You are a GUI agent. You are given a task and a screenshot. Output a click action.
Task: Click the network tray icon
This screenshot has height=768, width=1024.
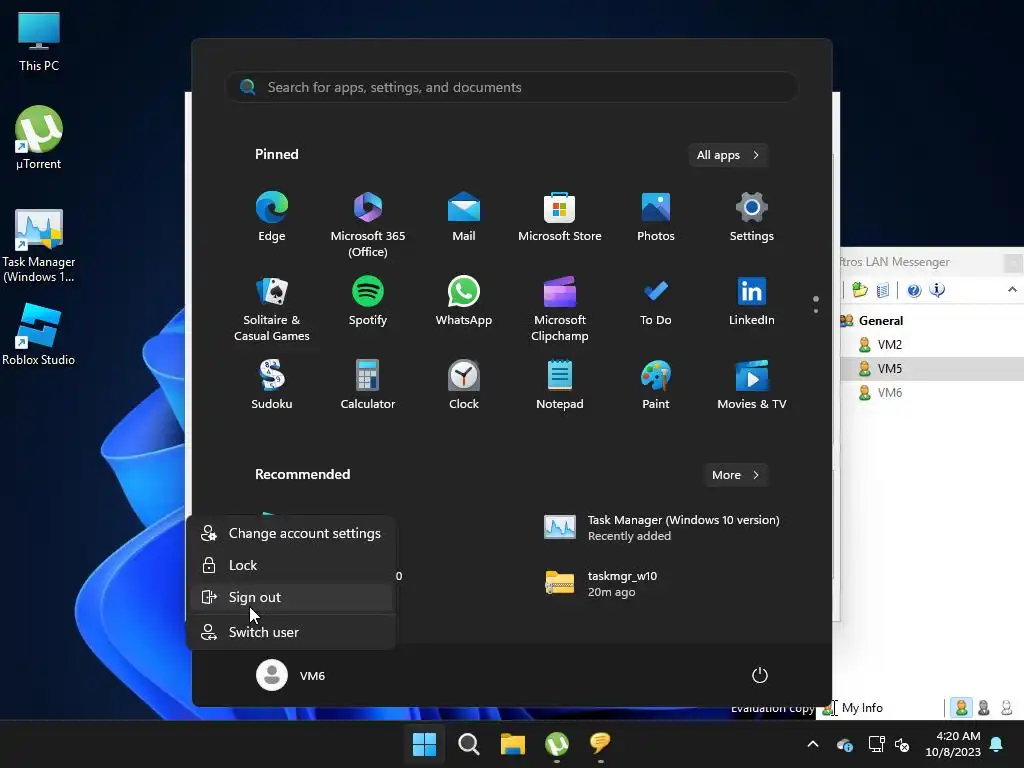coord(876,744)
